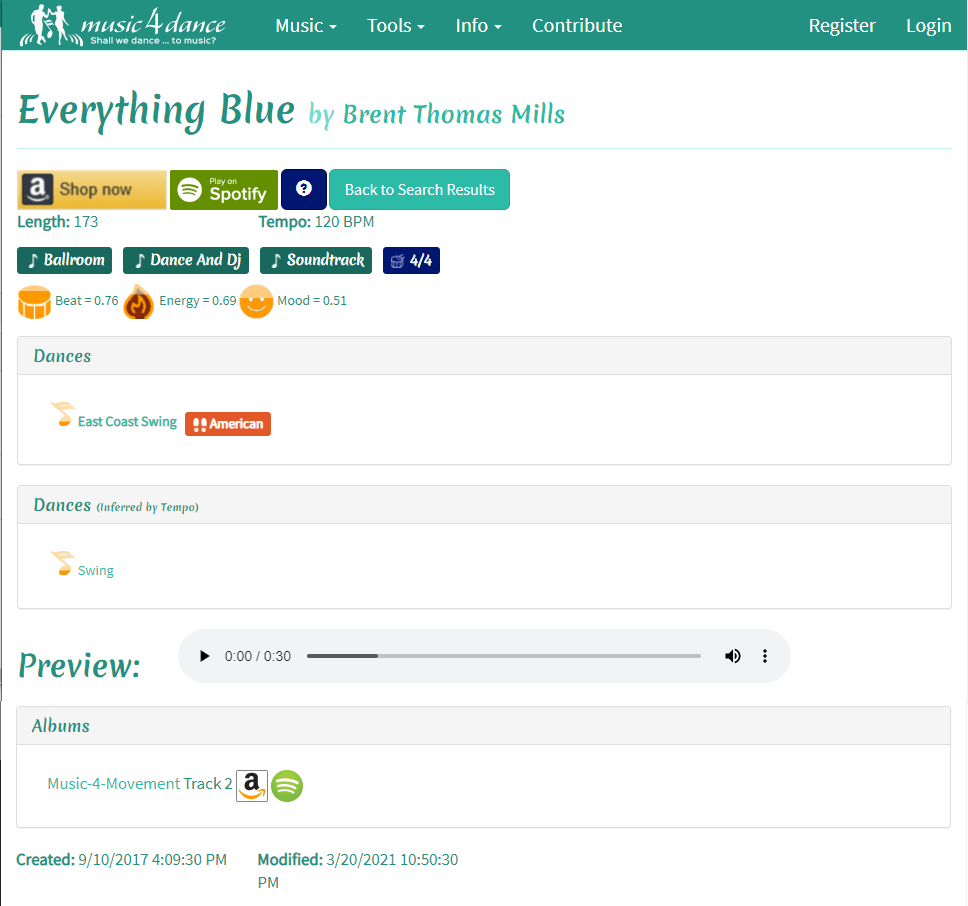
Task: Open the East Coast Swing dance link
Action: pyautogui.click(x=127, y=422)
